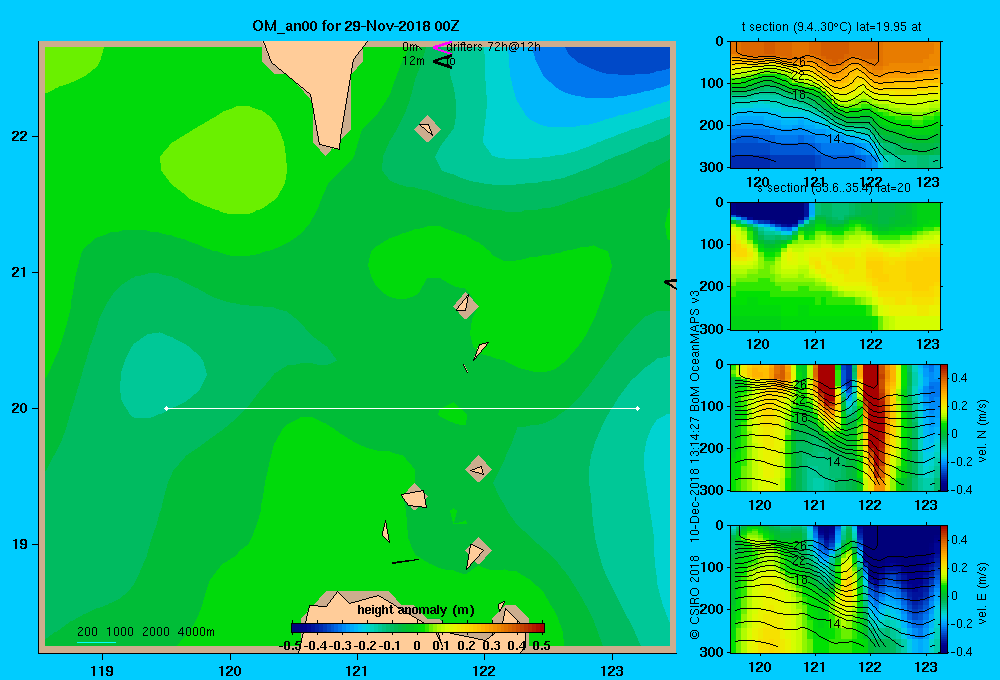This screenshot has width=1000, height=680.
Task: Click the black arrow marker on the map's right edge
Action: click(x=670, y=283)
